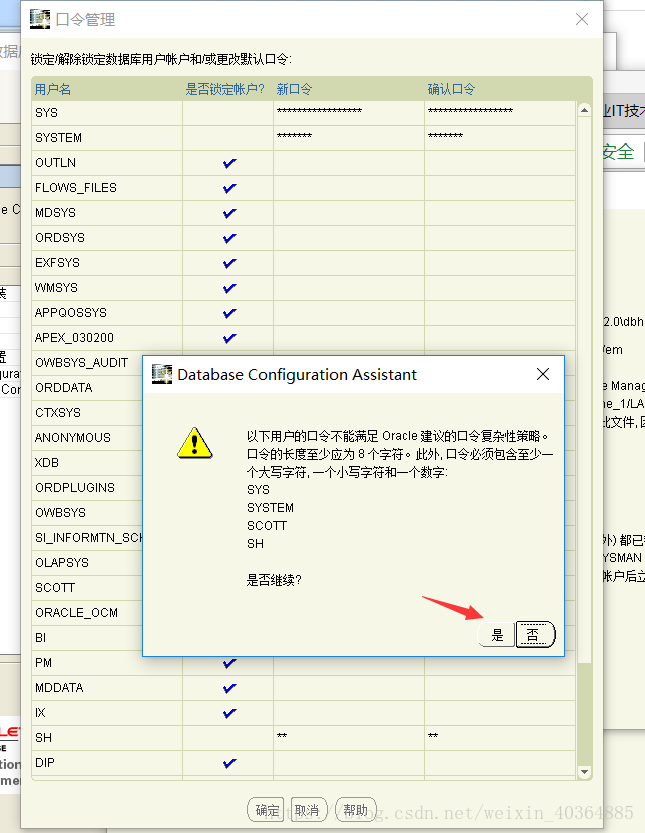Select the PM username cell
645x833 pixels.
point(107,663)
